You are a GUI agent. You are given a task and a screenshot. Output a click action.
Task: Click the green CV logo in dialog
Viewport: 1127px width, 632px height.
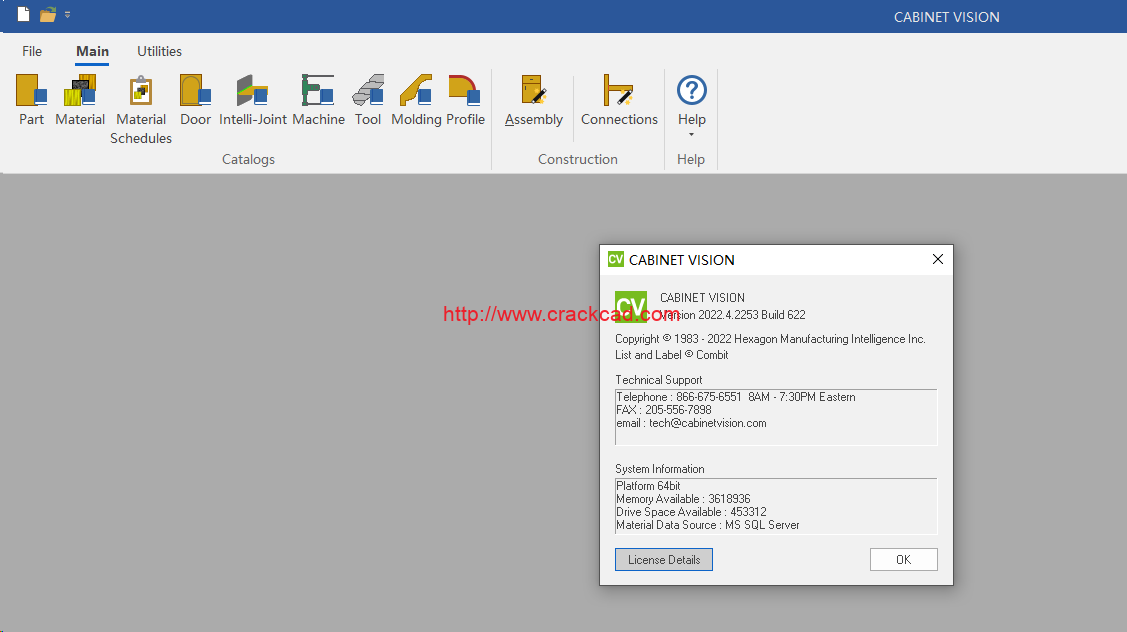pos(631,306)
